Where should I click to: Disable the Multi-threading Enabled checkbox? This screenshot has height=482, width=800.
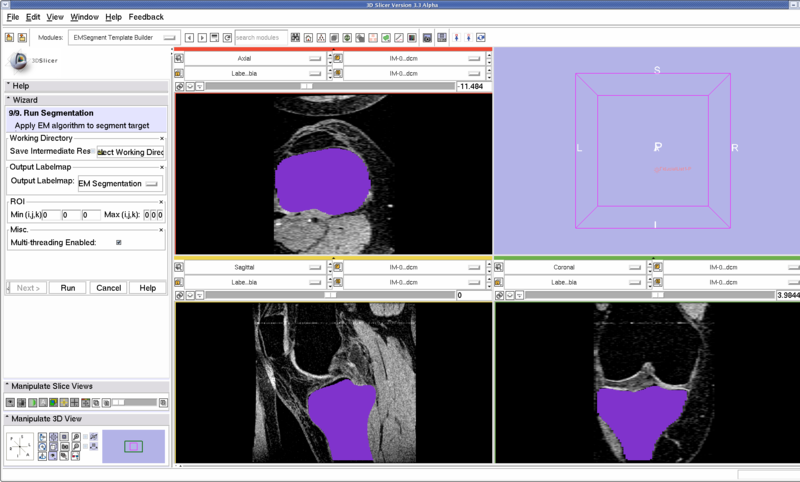pos(119,242)
